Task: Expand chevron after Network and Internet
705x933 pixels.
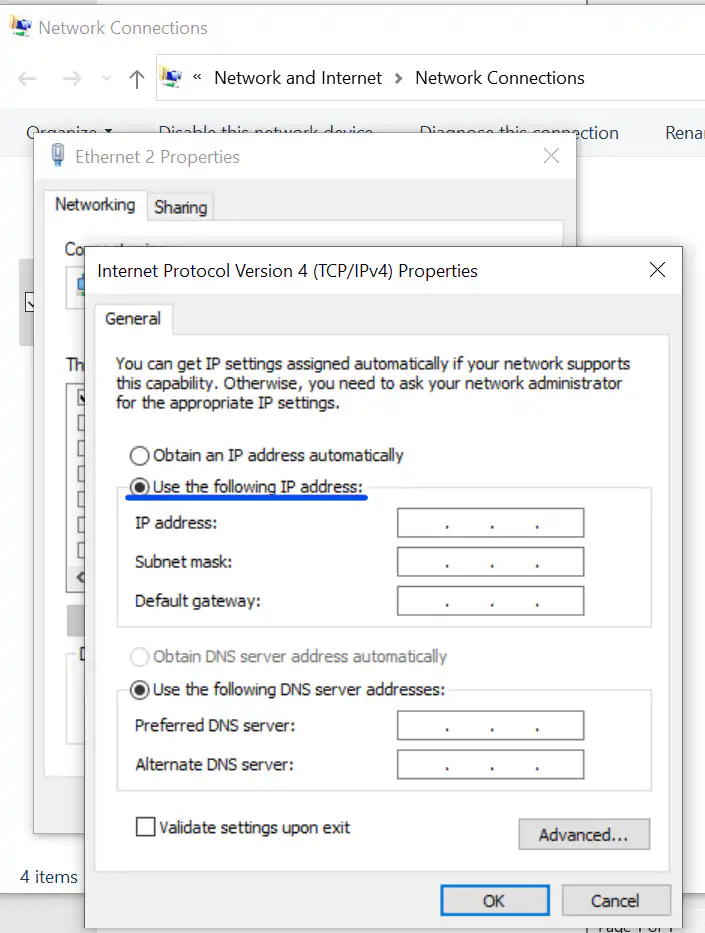Action: point(398,78)
